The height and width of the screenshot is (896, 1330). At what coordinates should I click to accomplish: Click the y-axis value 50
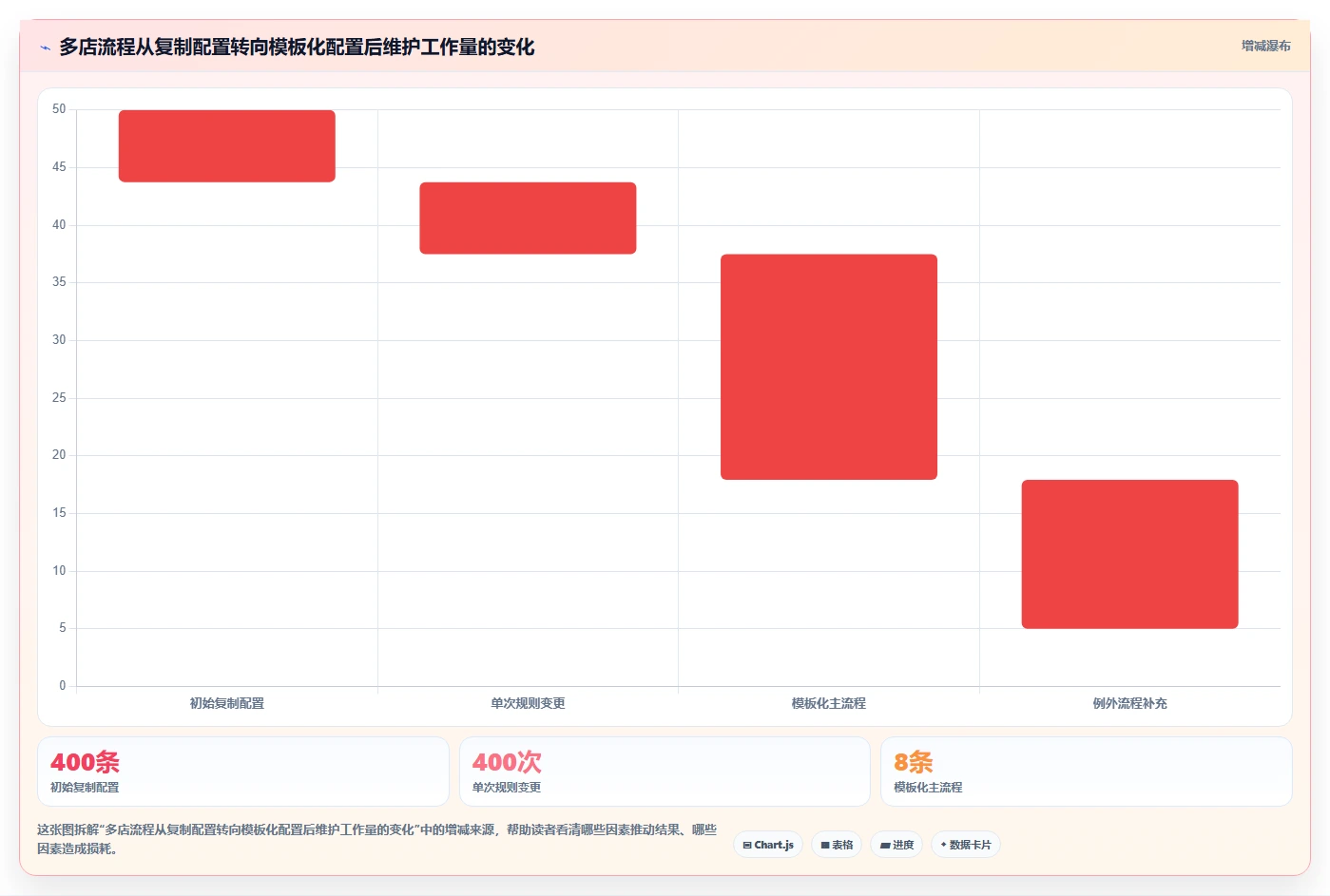[59, 109]
